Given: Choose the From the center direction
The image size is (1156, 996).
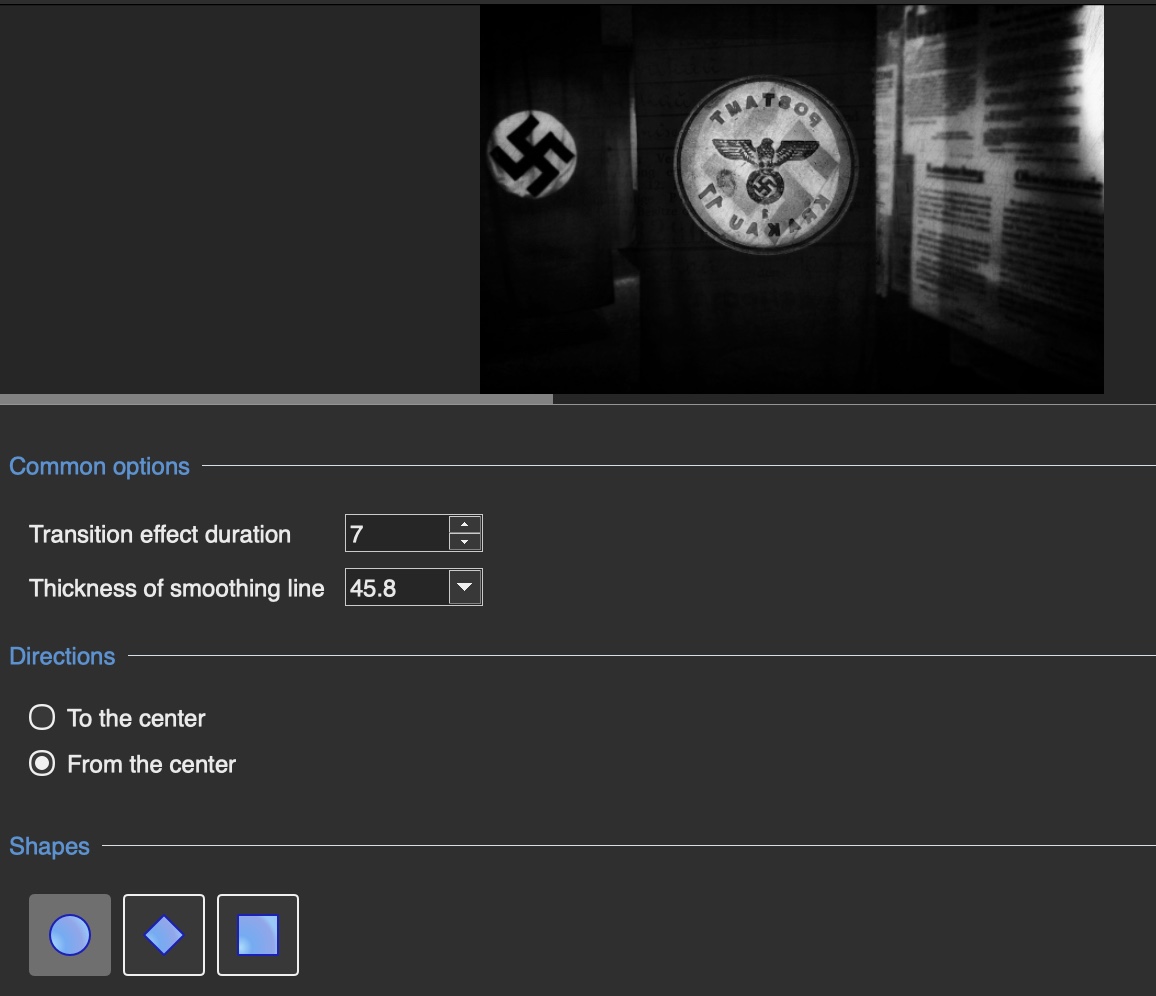Looking at the screenshot, I should pos(42,764).
